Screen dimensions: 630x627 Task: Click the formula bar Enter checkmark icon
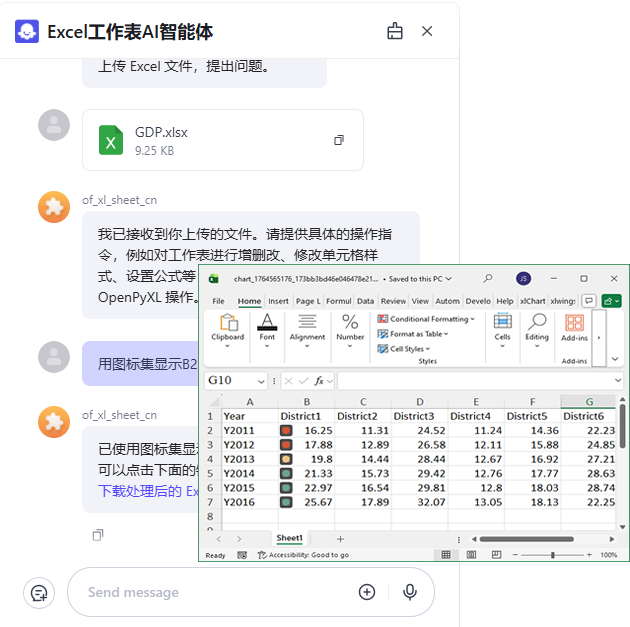point(303,380)
